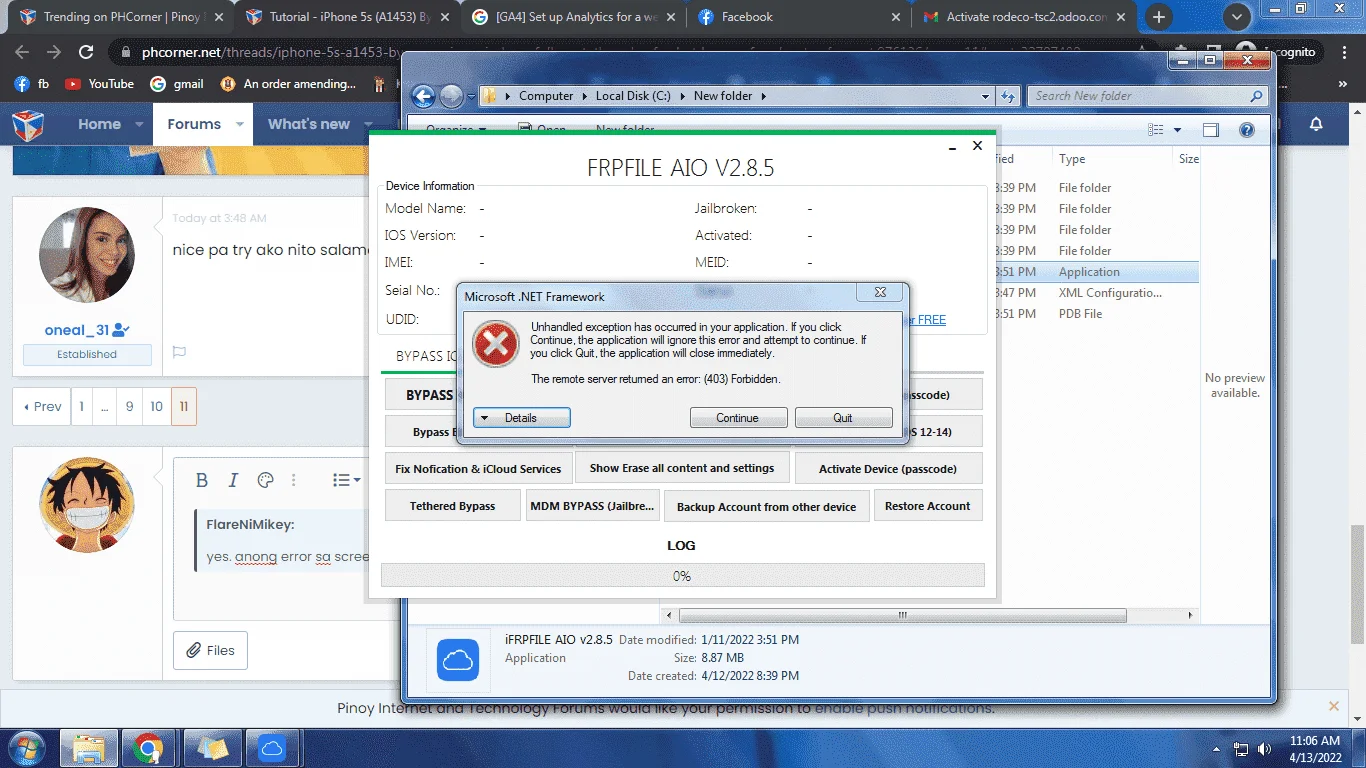
Task: Switch to GA4 Set up Analytics tab
Action: pos(571,17)
